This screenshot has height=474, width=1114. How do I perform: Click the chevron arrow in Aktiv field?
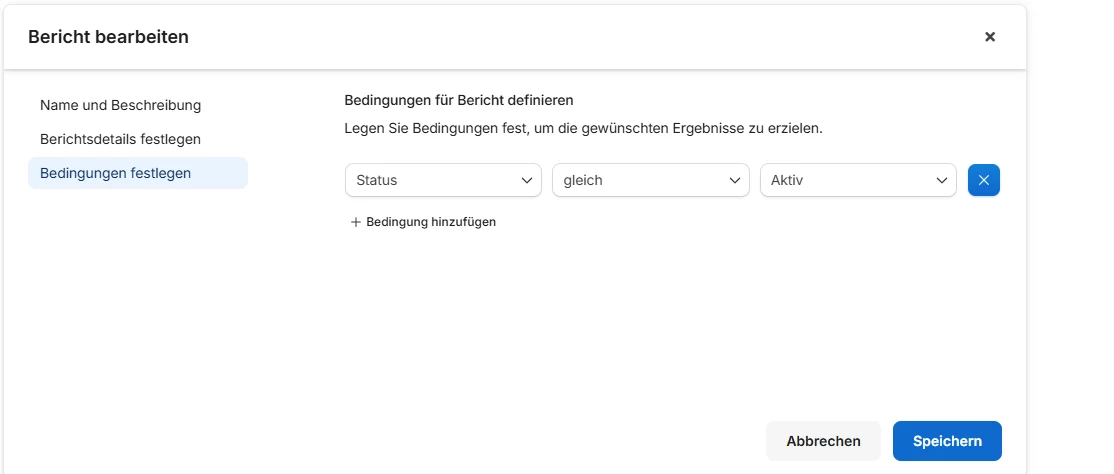(x=941, y=180)
